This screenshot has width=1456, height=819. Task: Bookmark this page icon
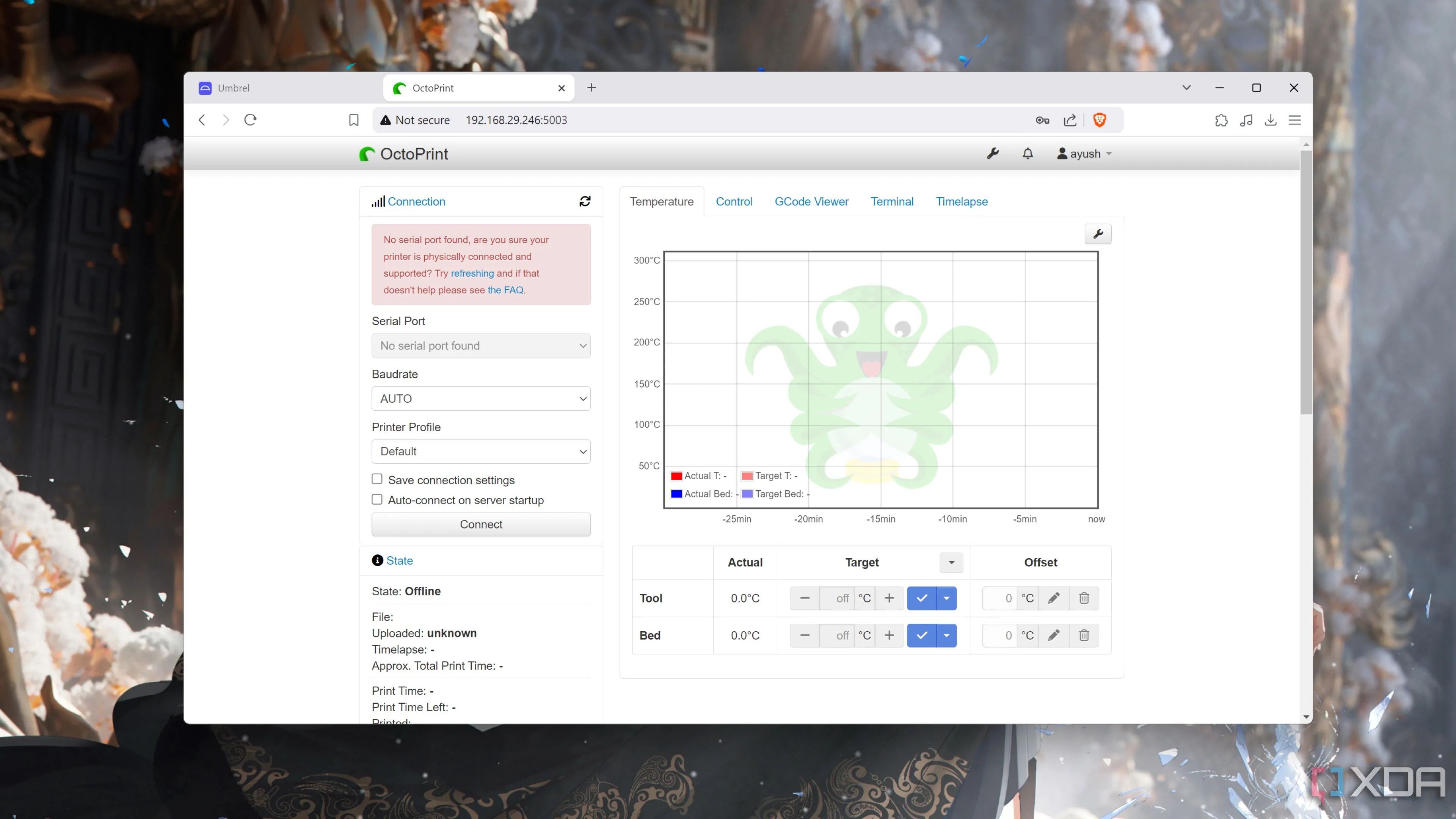point(354,120)
